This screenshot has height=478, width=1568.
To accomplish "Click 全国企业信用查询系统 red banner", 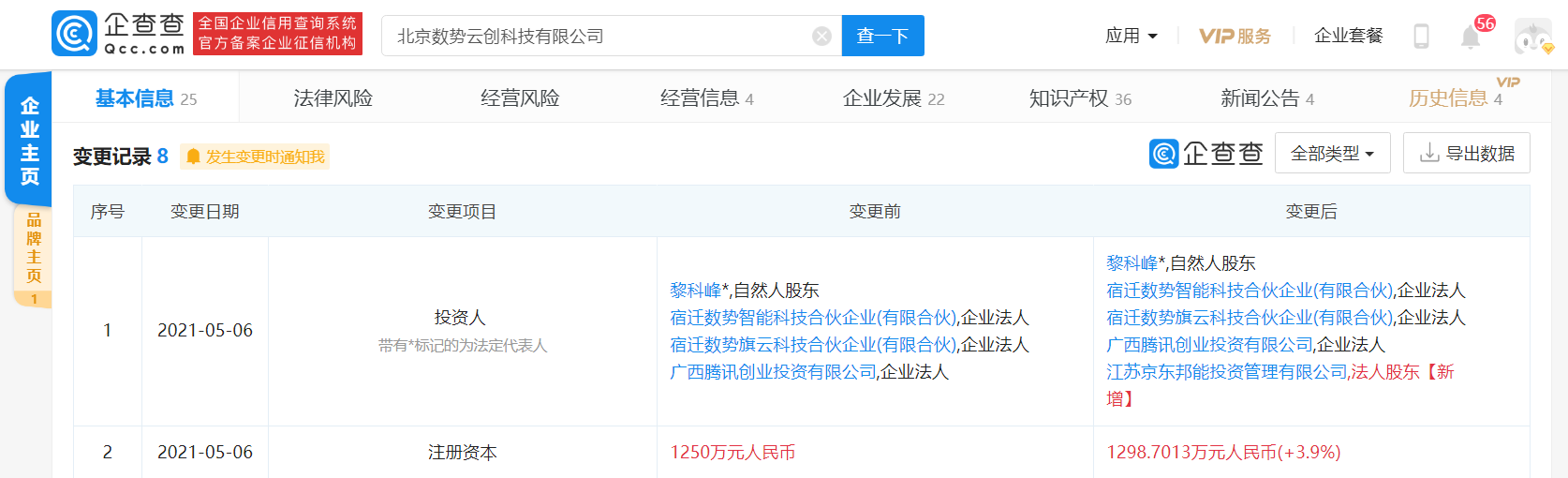I will [277, 34].
